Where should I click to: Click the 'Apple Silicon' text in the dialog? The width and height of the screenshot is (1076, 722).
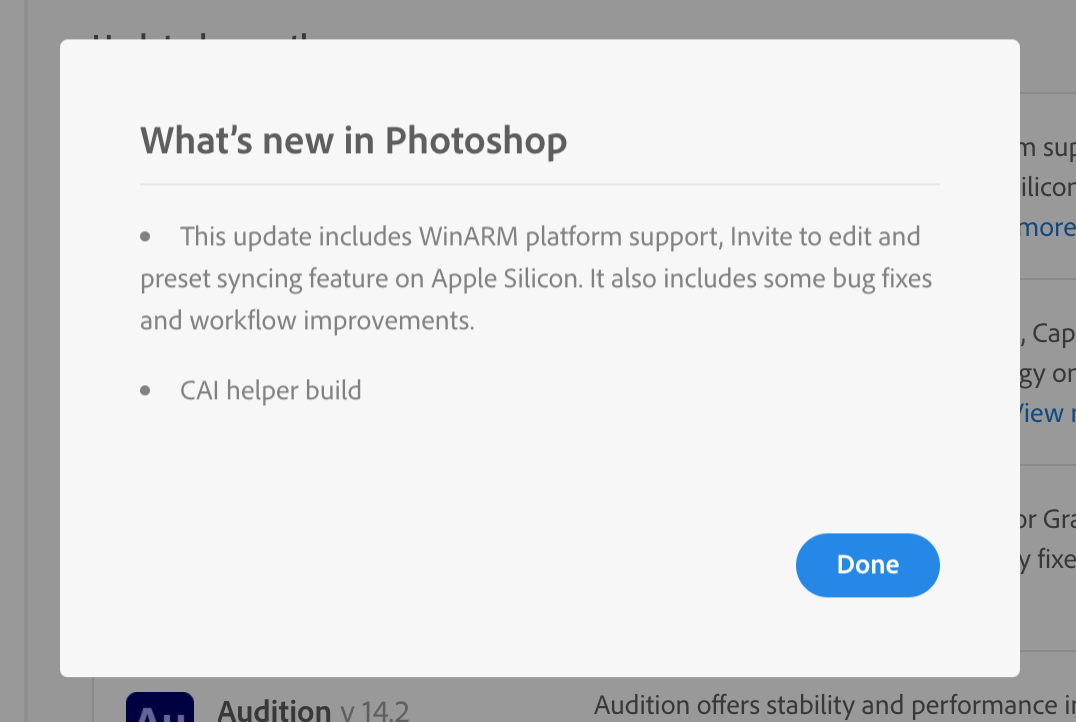pyautogui.click(x=505, y=279)
